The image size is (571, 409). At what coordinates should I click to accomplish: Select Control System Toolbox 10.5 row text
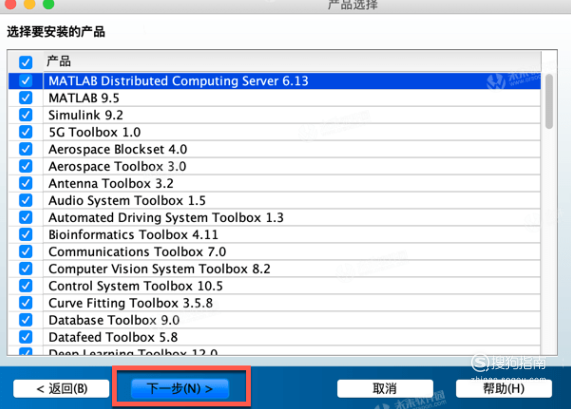pos(135,286)
